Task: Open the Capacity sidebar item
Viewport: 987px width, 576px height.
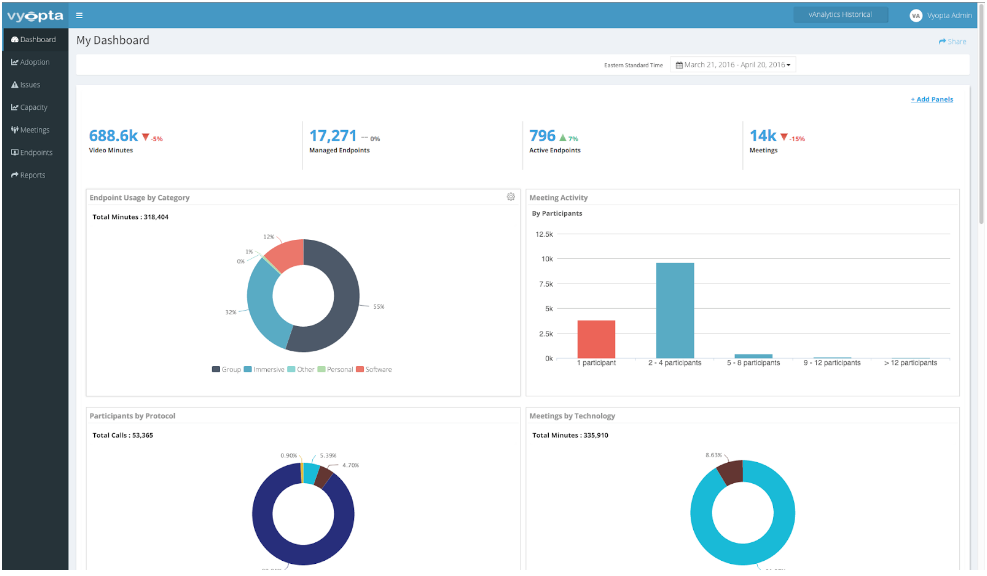Action: click(x=35, y=107)
